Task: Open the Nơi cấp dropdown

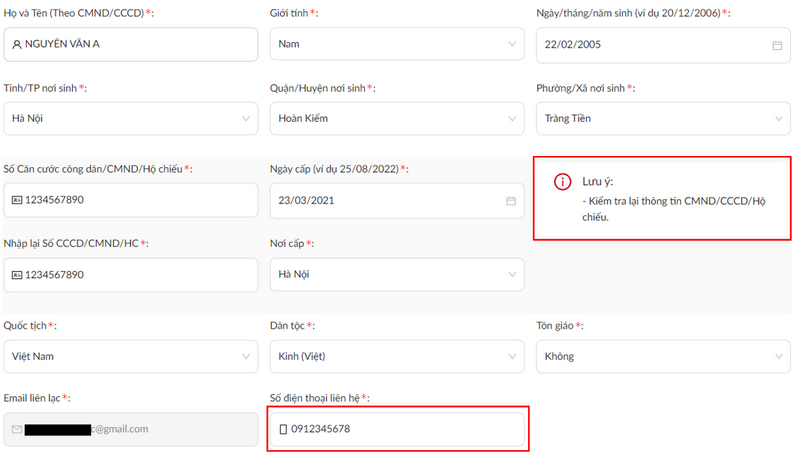Action: (x=397, y=274)
